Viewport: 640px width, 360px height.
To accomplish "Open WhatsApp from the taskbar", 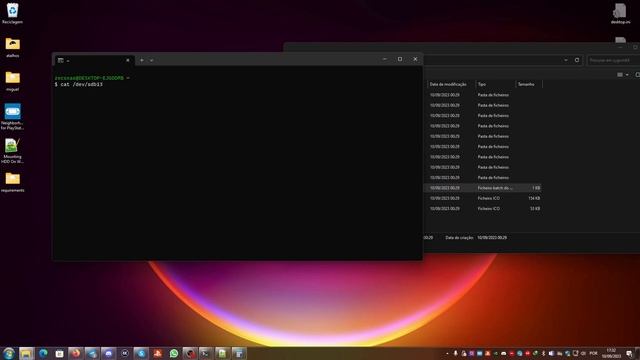I will pos(174,353).
